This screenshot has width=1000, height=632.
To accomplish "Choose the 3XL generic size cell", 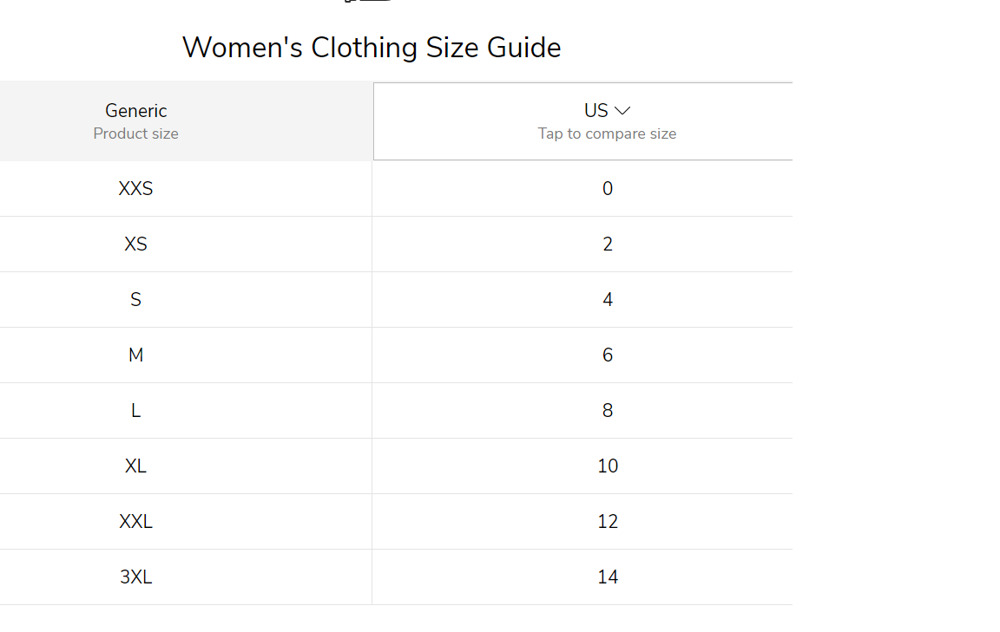I will click(186, 577).
